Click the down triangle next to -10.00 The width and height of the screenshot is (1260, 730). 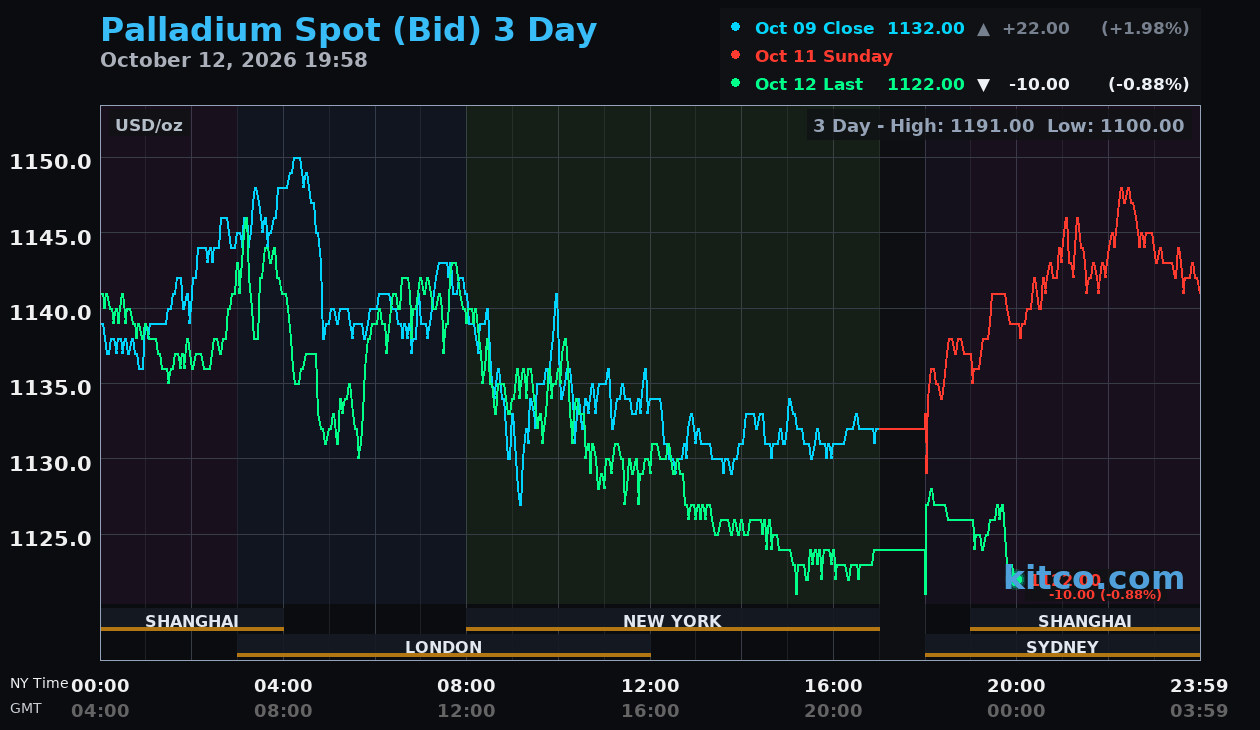click(x=984, y=85)
